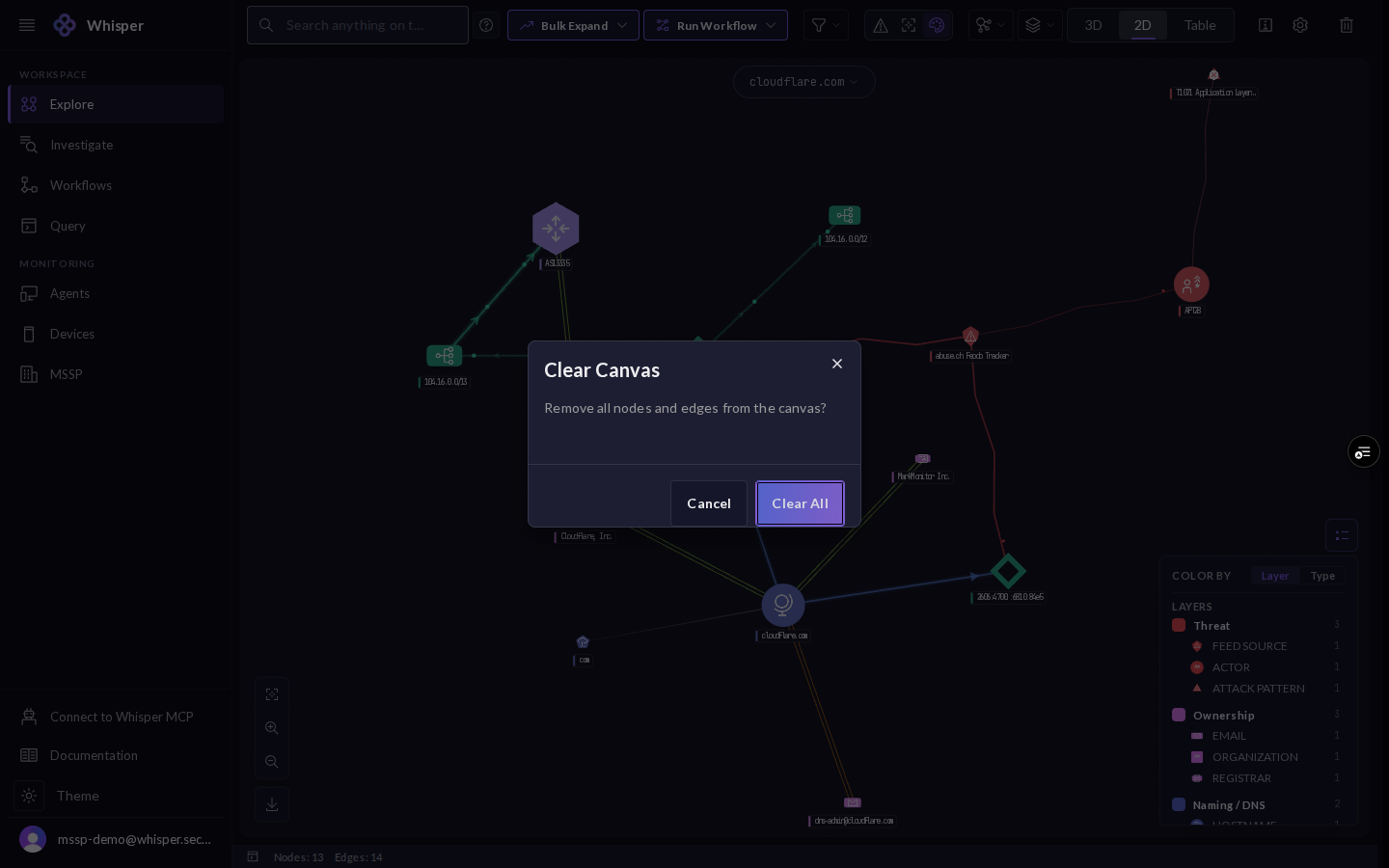Select the dns-admin@cloudflare.com email node
The width and height of the screenshot is (1389, 868).
[853, 802]
